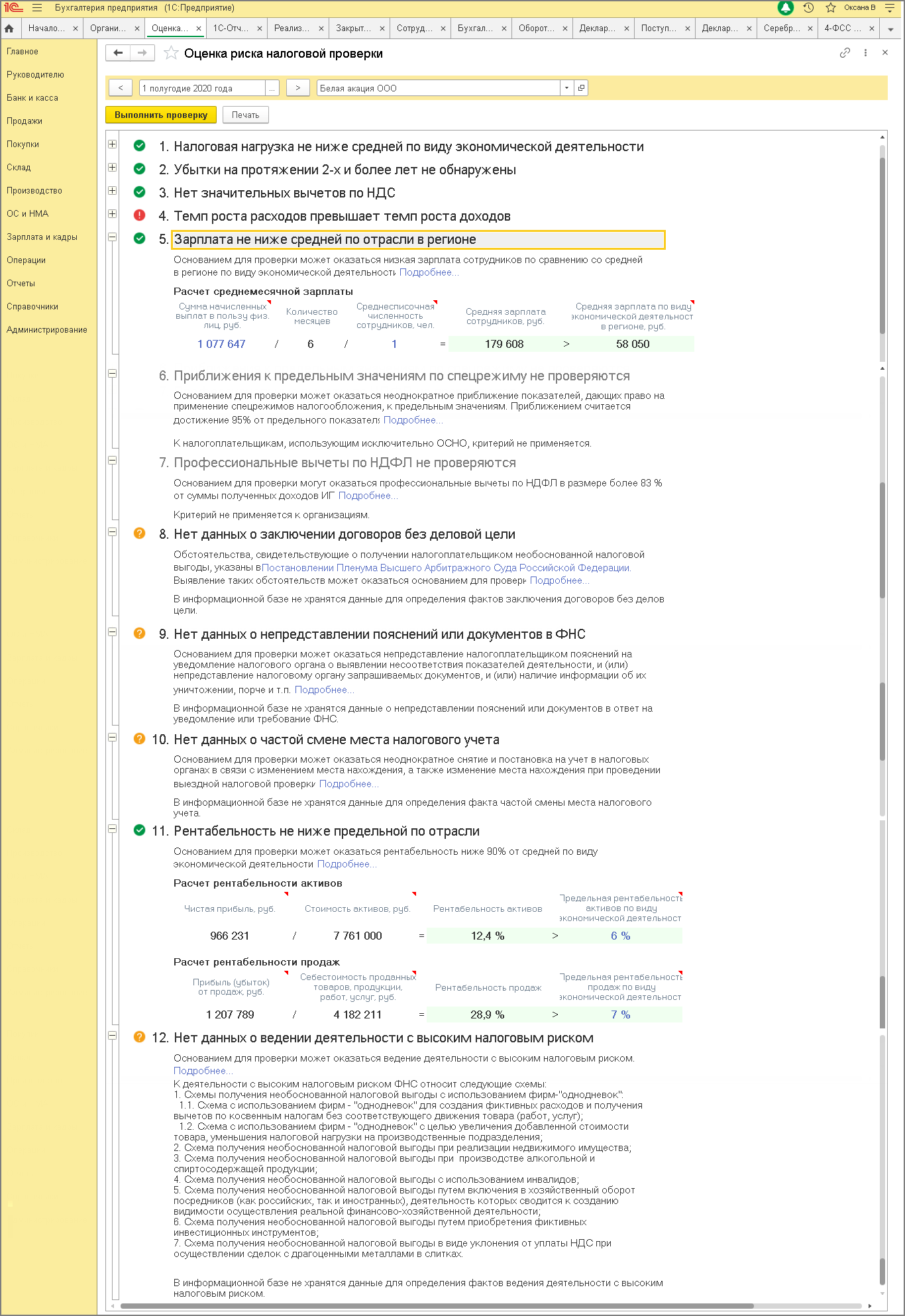
Task: Expand criterion 1 about налоговая нагрузка
Action: tap(113, 144)
